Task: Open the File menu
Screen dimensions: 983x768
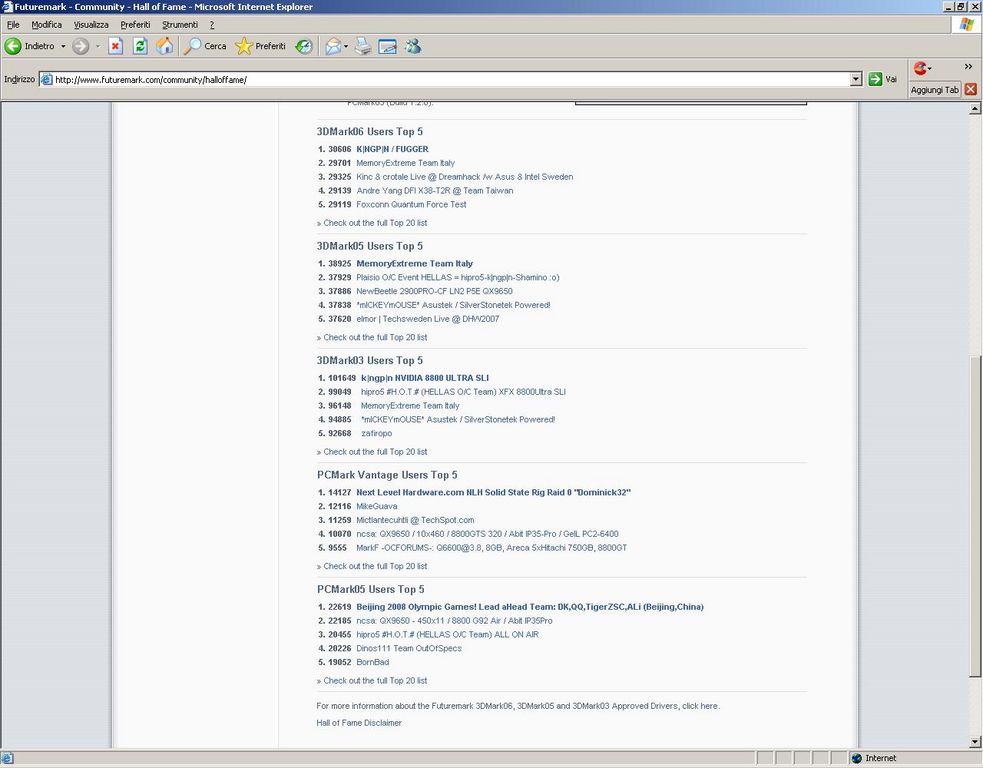Action: tap(13, 24)
